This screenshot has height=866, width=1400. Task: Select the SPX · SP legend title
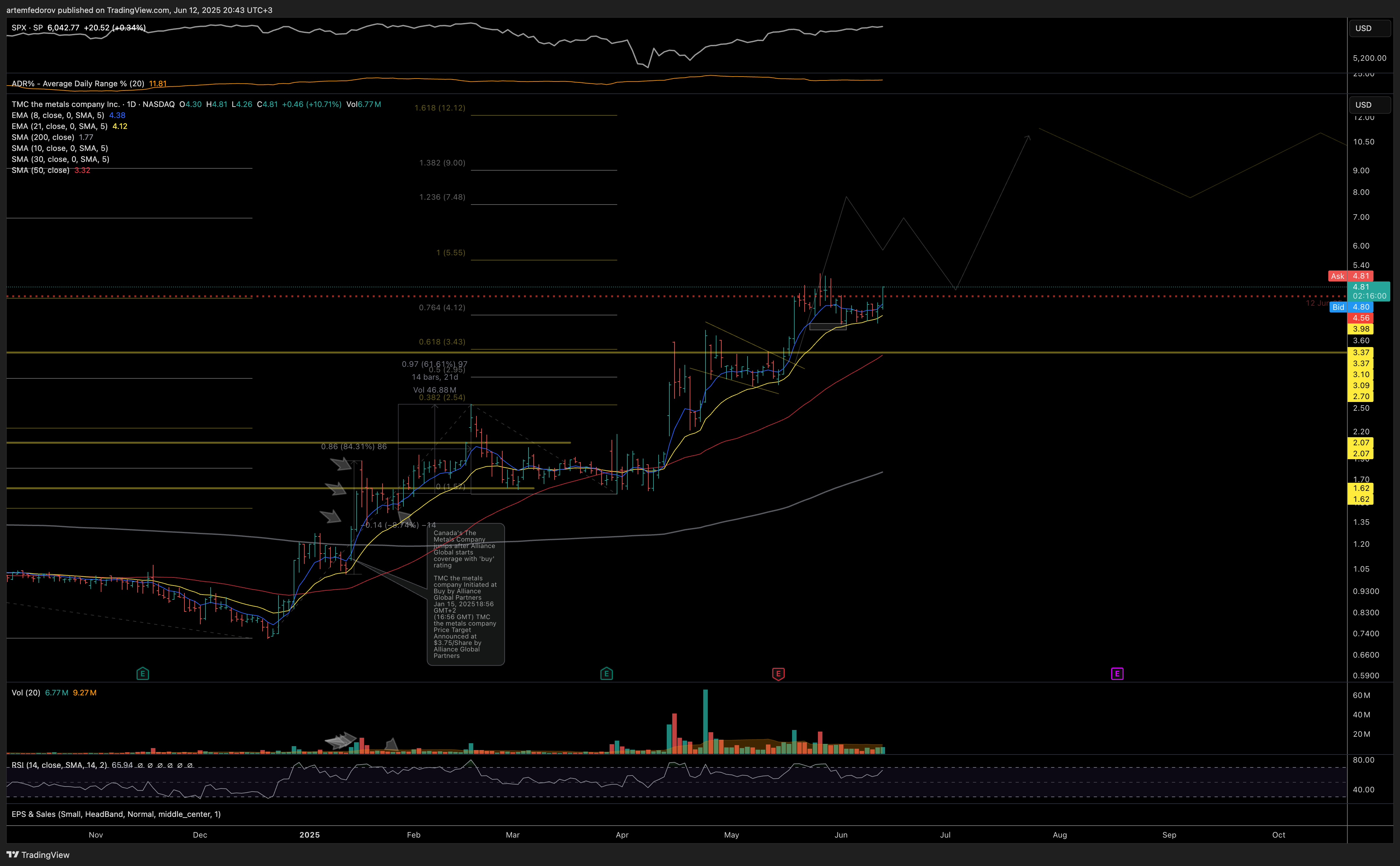pos(27,27)
